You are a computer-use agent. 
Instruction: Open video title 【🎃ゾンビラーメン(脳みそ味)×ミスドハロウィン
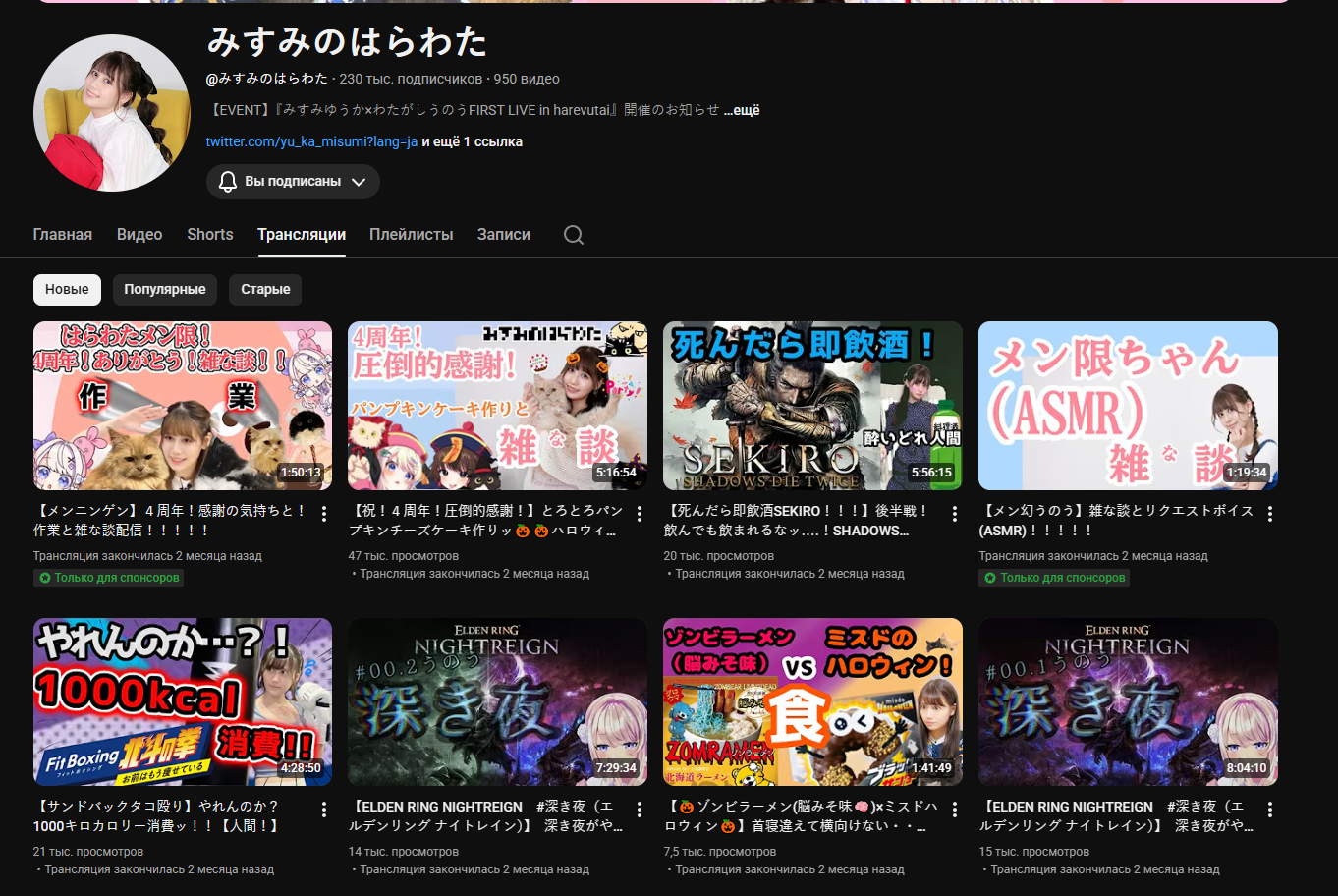(x=801, y=816)
